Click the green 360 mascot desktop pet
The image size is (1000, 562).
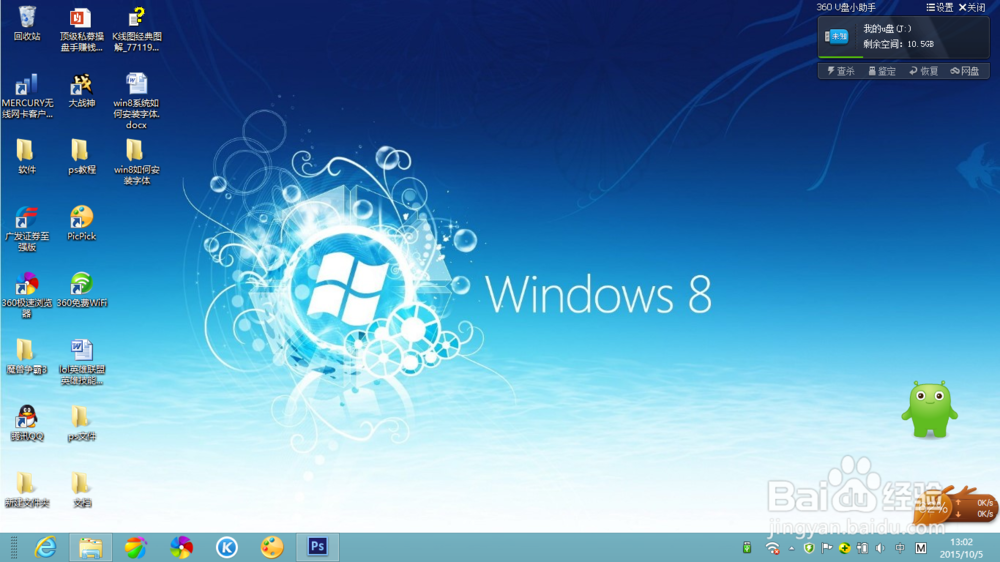tap(929, 410)
